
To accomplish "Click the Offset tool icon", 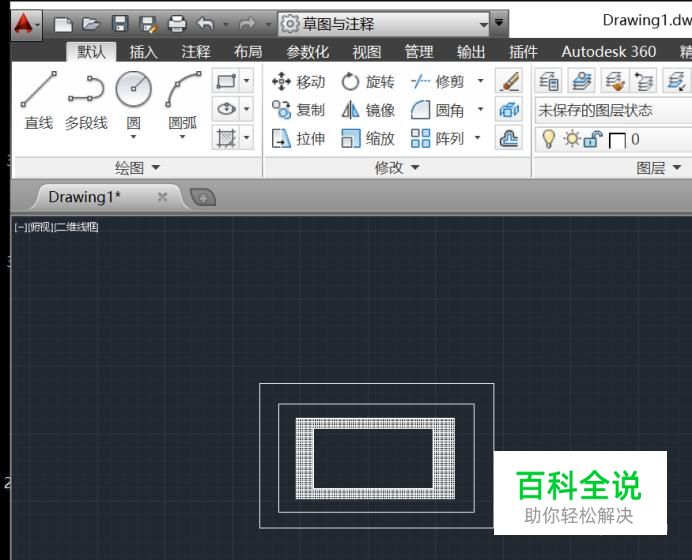I will (x=509, y=138).
